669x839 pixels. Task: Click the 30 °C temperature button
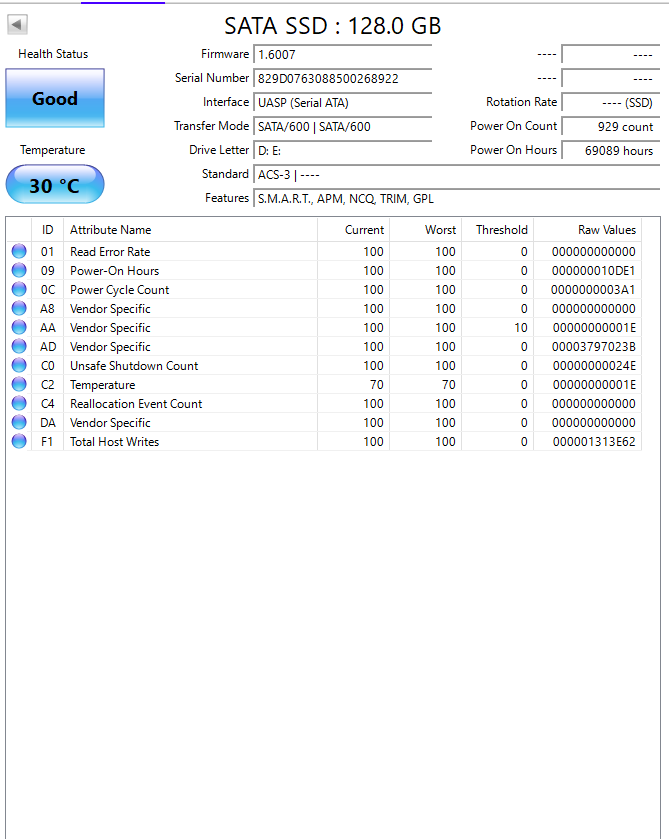coord(55,185)
